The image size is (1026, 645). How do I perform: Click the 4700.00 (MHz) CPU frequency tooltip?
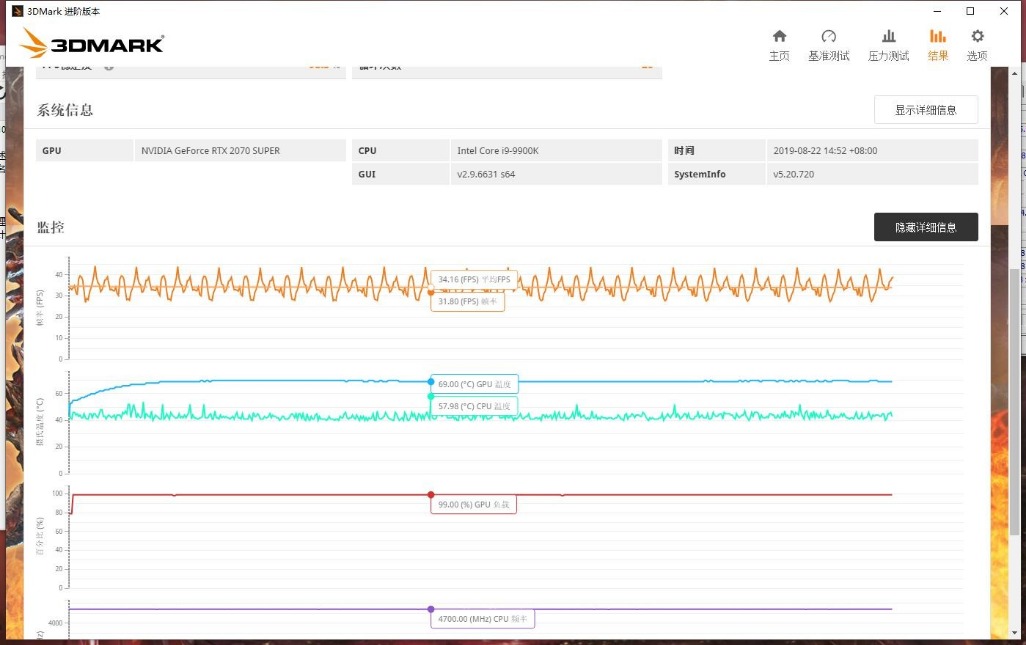pyautogui.click(x=483, y=619)
